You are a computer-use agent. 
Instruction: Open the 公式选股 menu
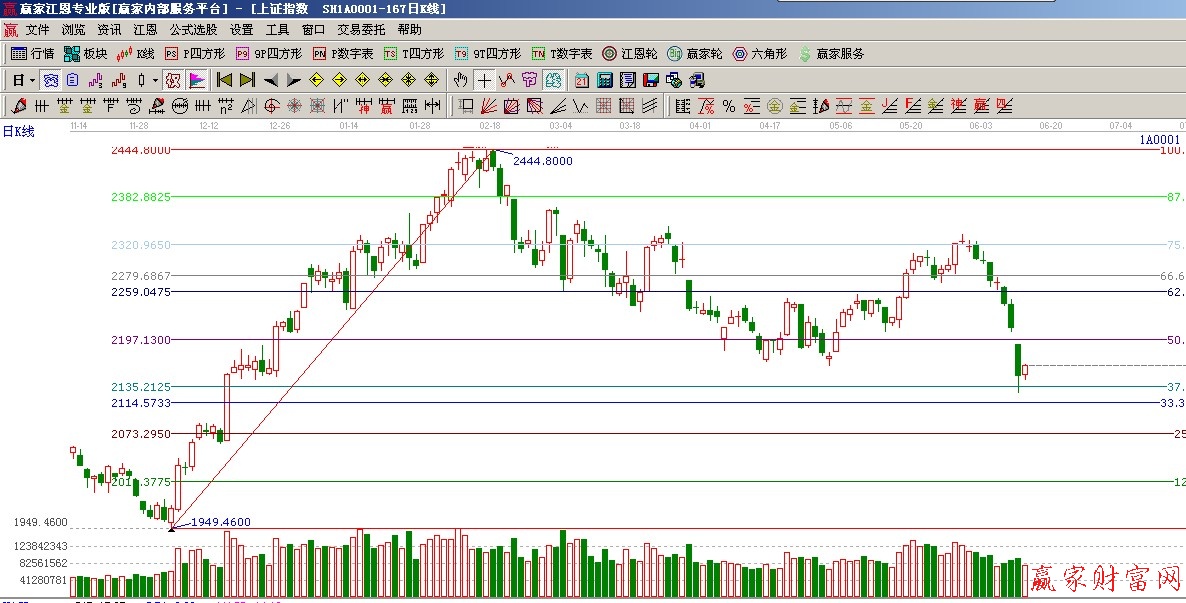[x=193, y=30]
